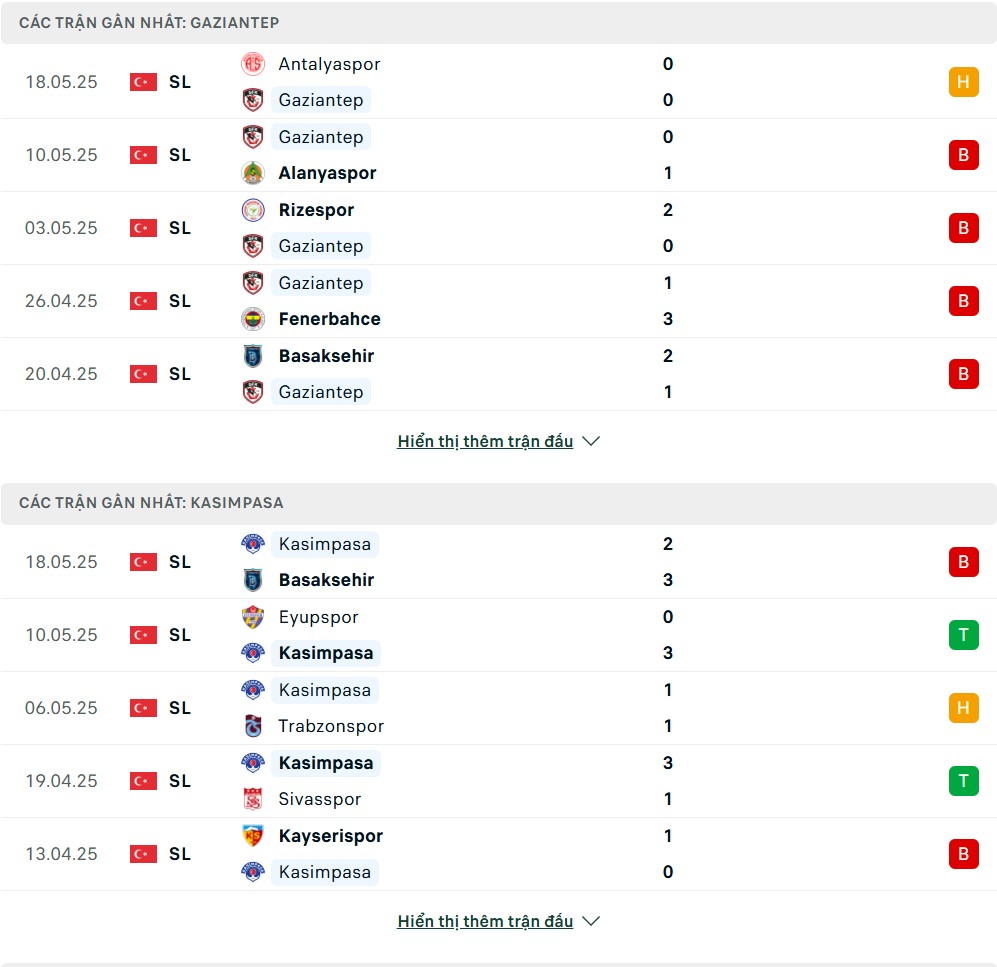Click Turkey flag on the 03.05.25 match

[x=143, y=228]
